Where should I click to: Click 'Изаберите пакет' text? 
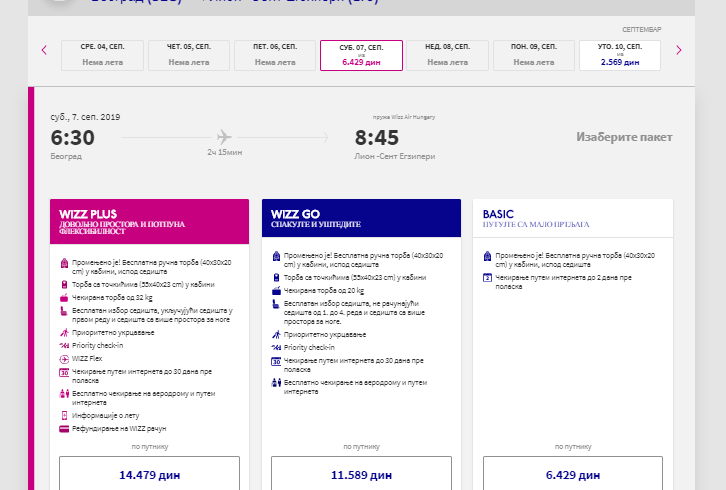624,137
